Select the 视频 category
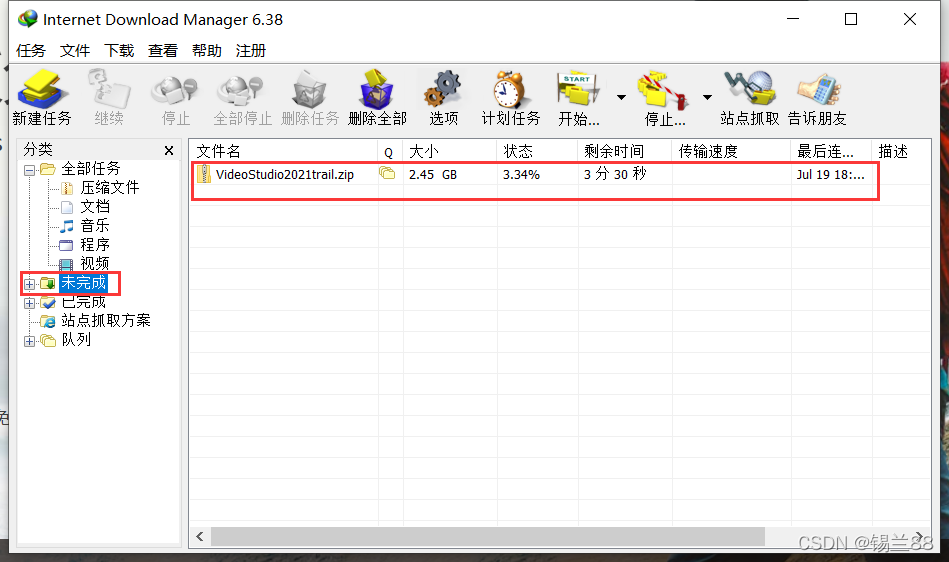The width and height of the screenshot is (949, 562). pyautogui.click(x=95, y=264)
